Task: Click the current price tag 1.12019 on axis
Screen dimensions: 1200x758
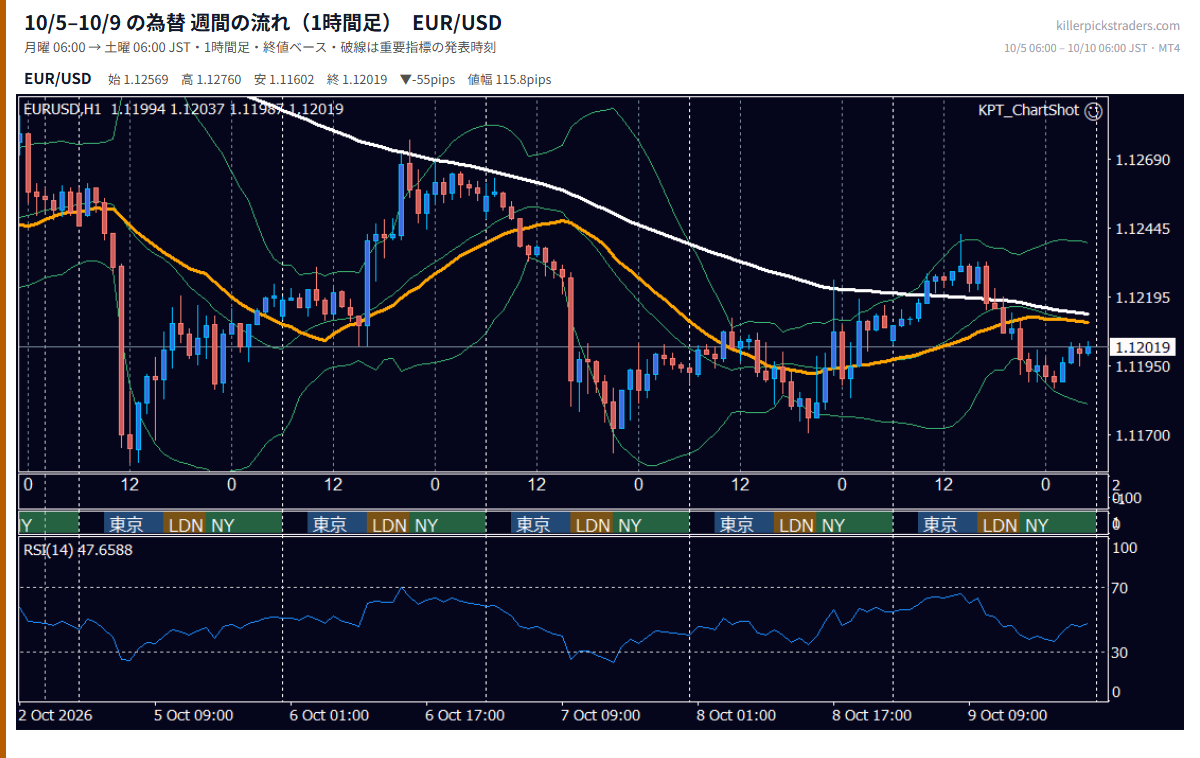Action: (1143, 347)
